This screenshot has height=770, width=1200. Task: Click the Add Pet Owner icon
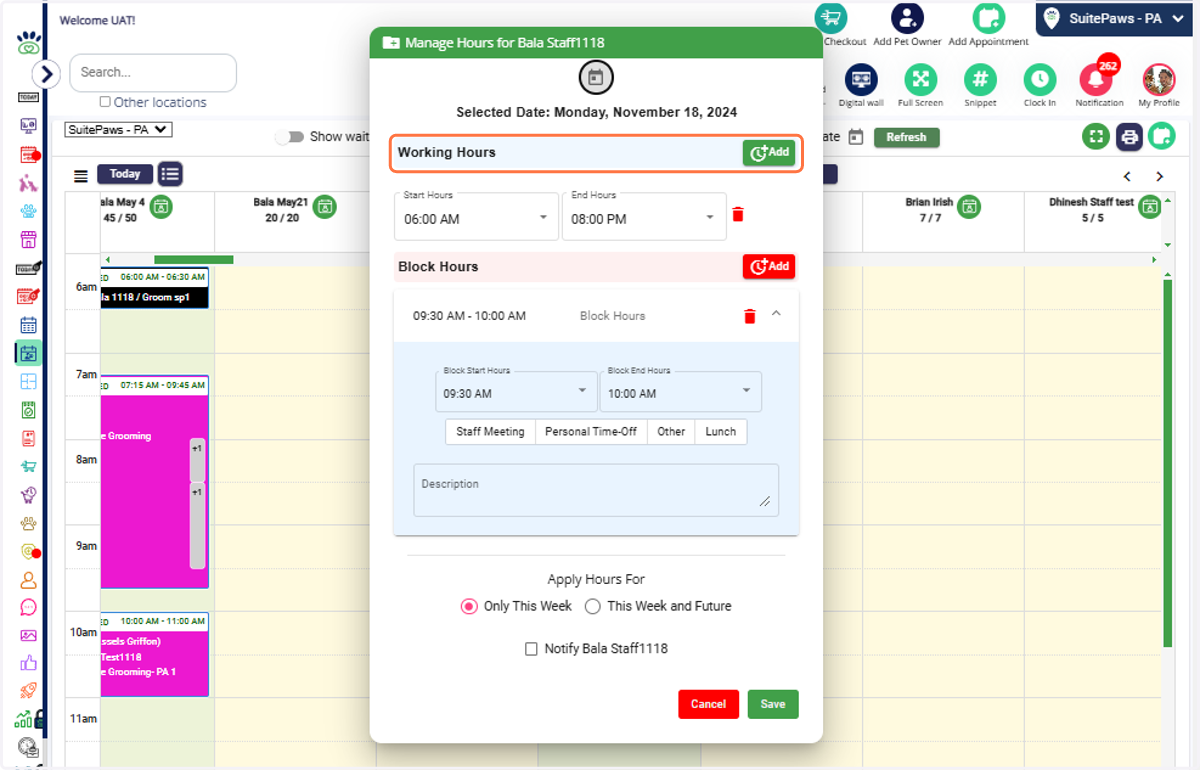(x=907, y=18)
